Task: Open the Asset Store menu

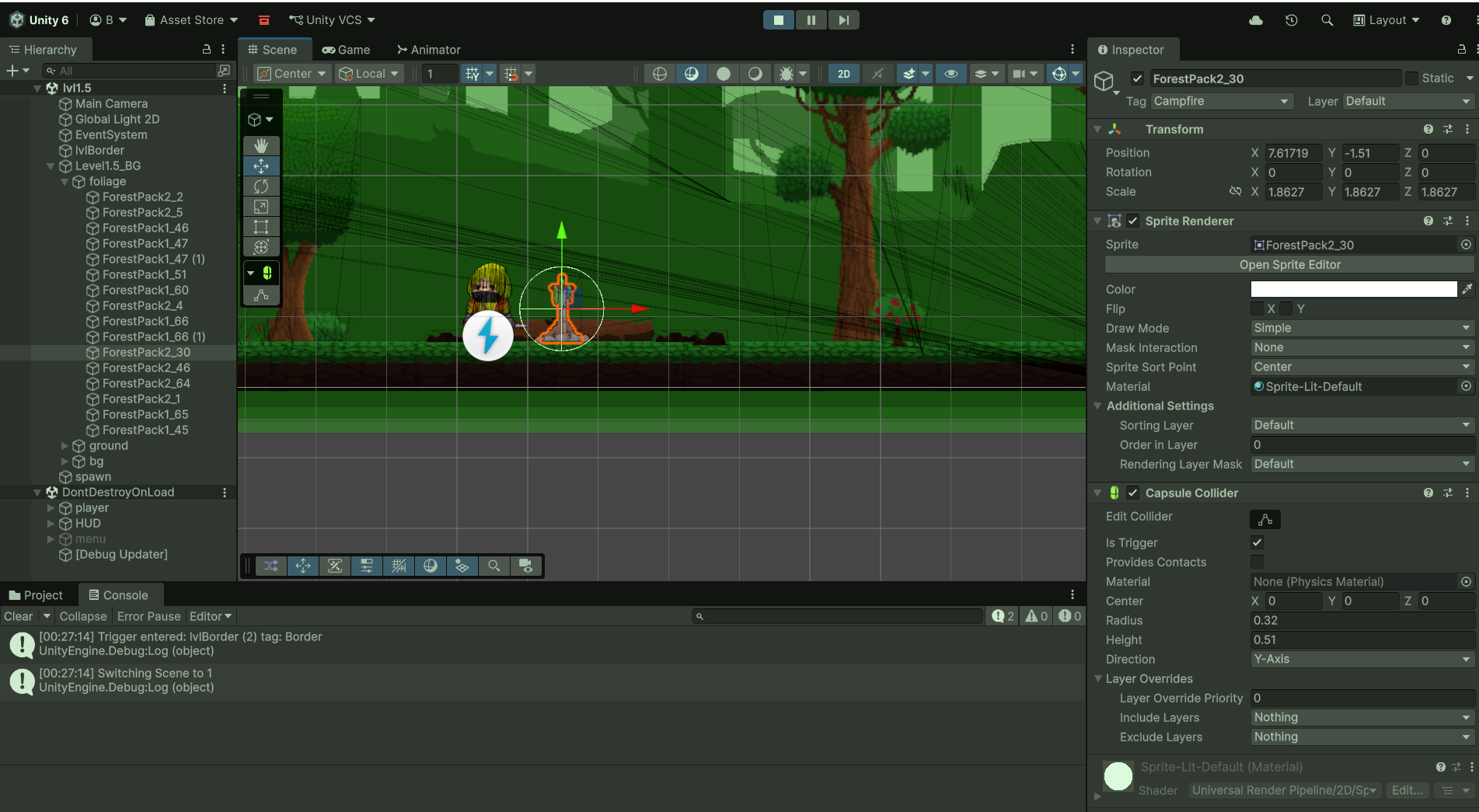Action: click(191, 20)
